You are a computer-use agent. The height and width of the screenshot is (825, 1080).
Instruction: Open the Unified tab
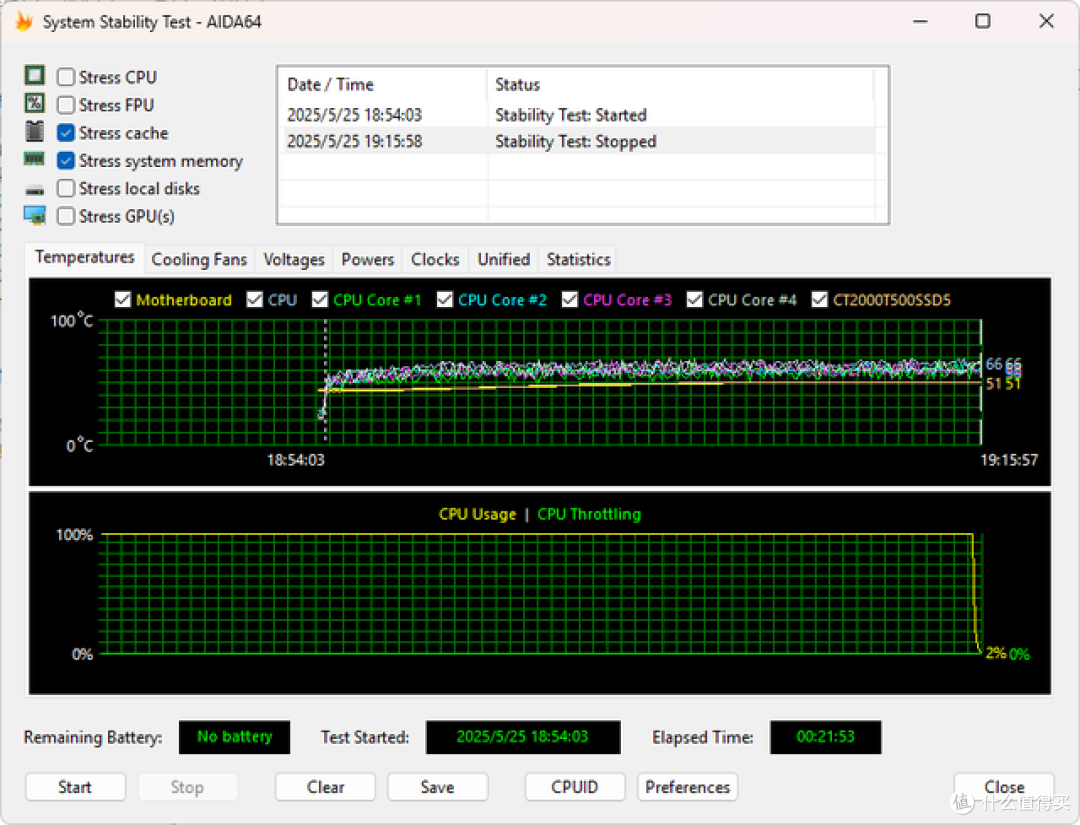503,260
